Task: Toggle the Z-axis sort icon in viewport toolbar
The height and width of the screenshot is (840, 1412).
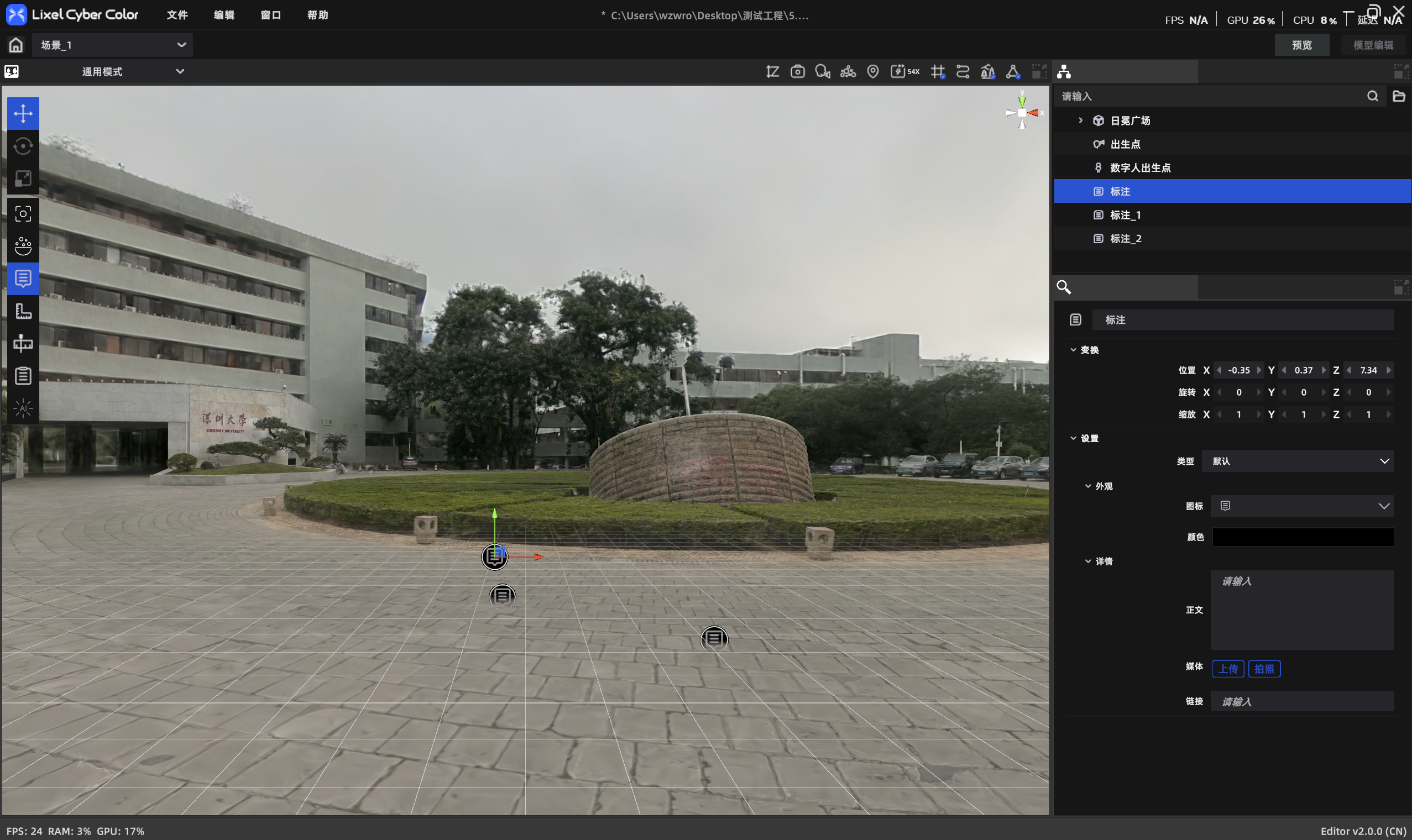Action: click(x=773, y=71)
